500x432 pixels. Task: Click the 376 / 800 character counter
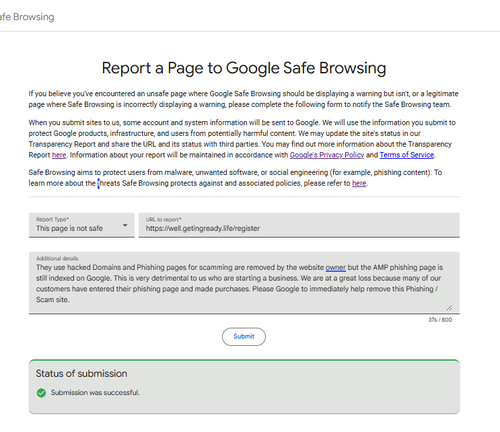(x=440, y=320)
